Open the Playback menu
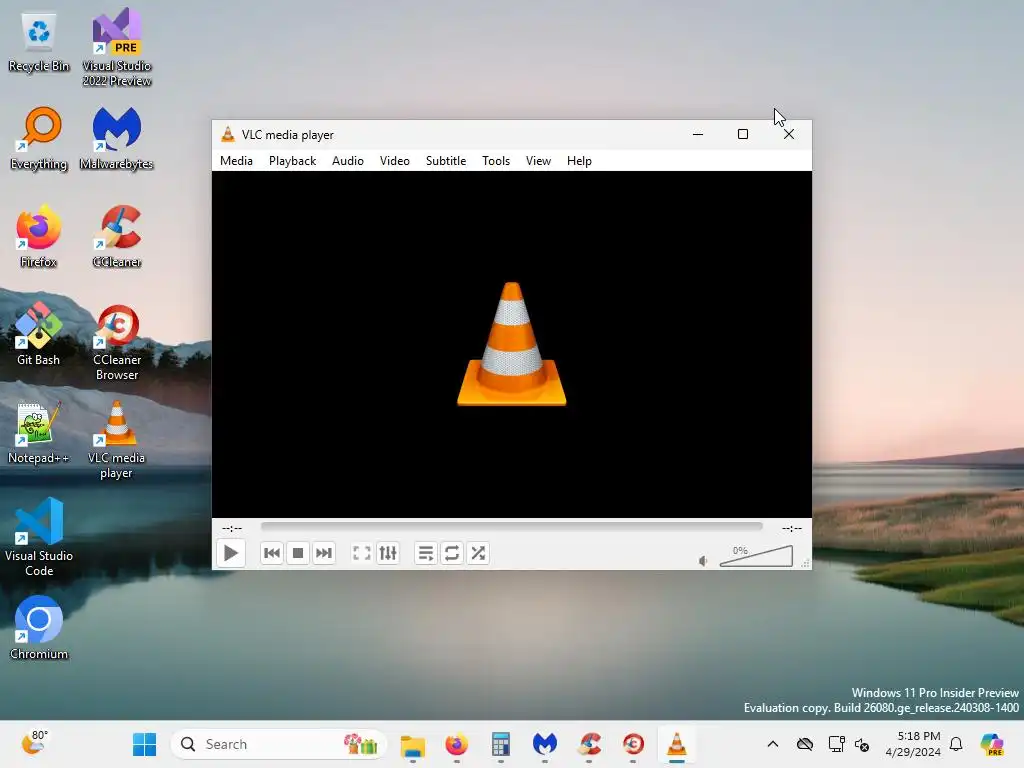 (x=293, y=161)
